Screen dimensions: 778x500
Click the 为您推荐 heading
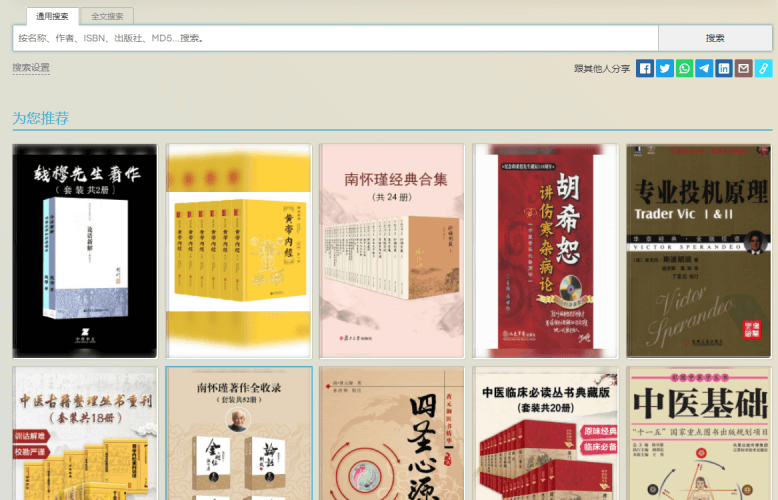(41, 118)
